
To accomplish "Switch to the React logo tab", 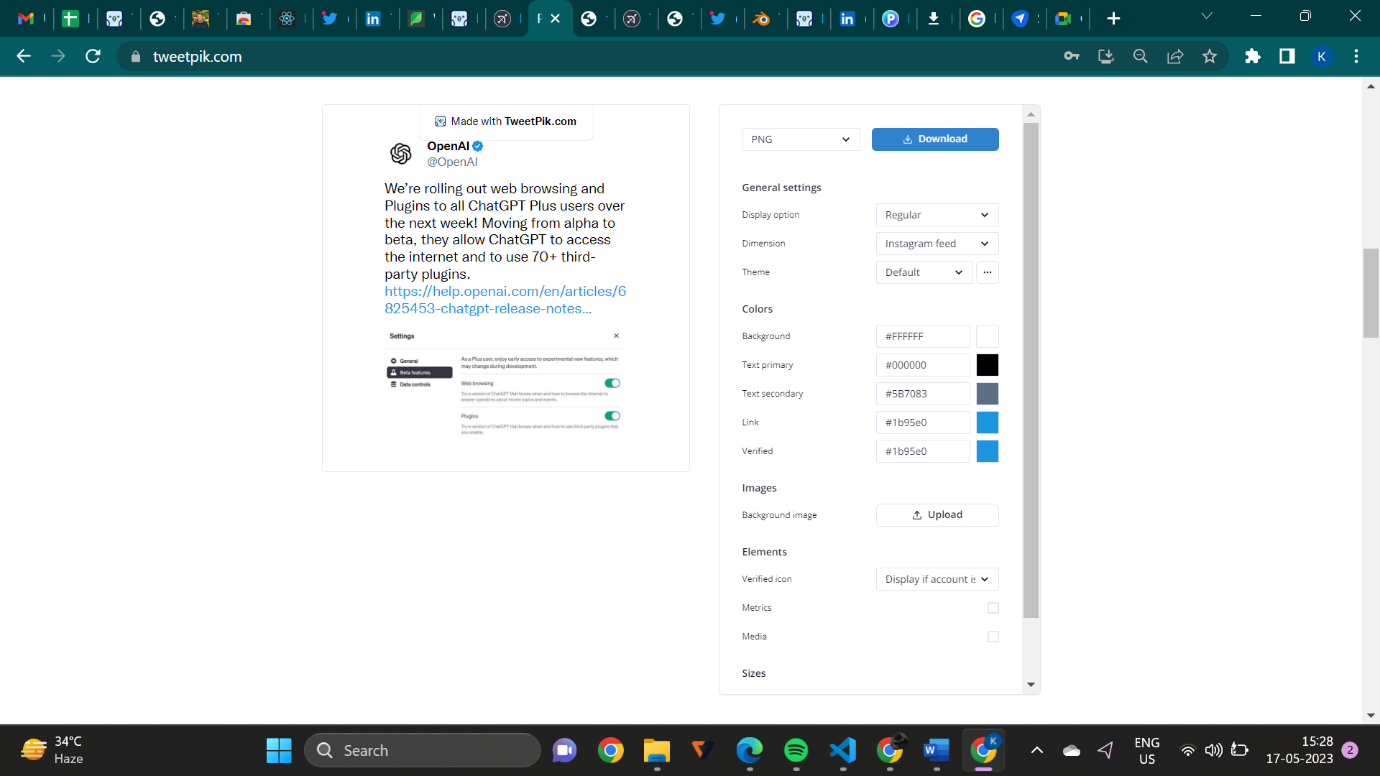I will [x=287, y=18].
